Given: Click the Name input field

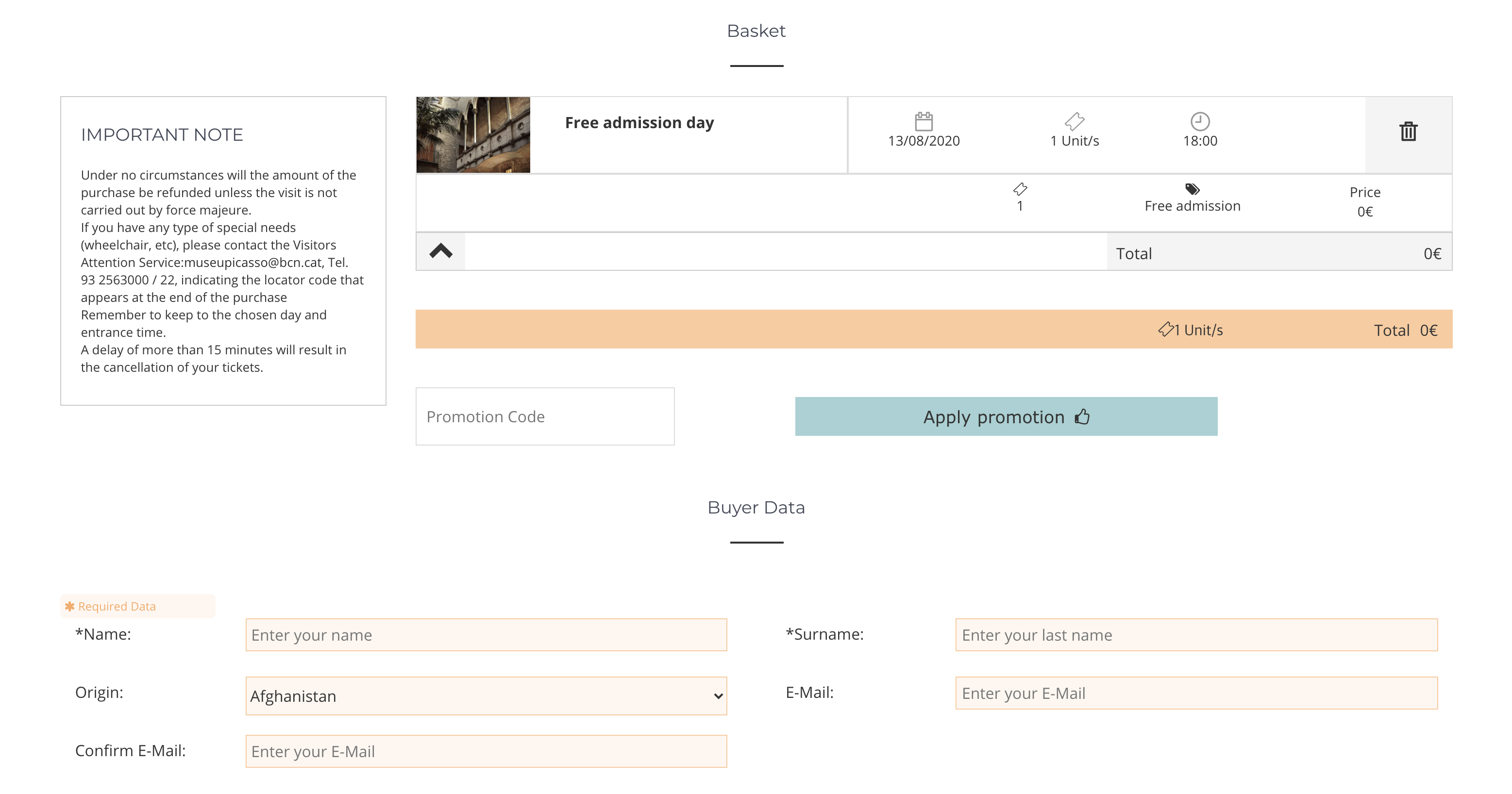Looking at the screenshot, I should (486, 635).
